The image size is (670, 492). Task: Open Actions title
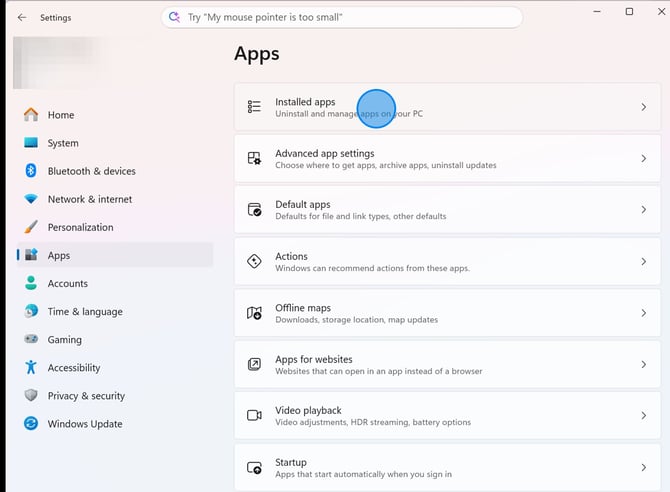(x=291, y=256)
